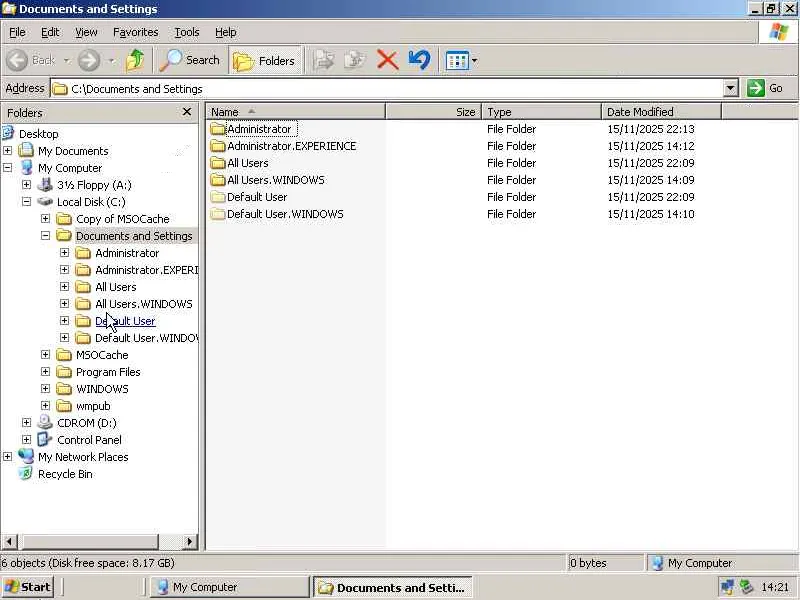Open the File menu

(17, 32)
